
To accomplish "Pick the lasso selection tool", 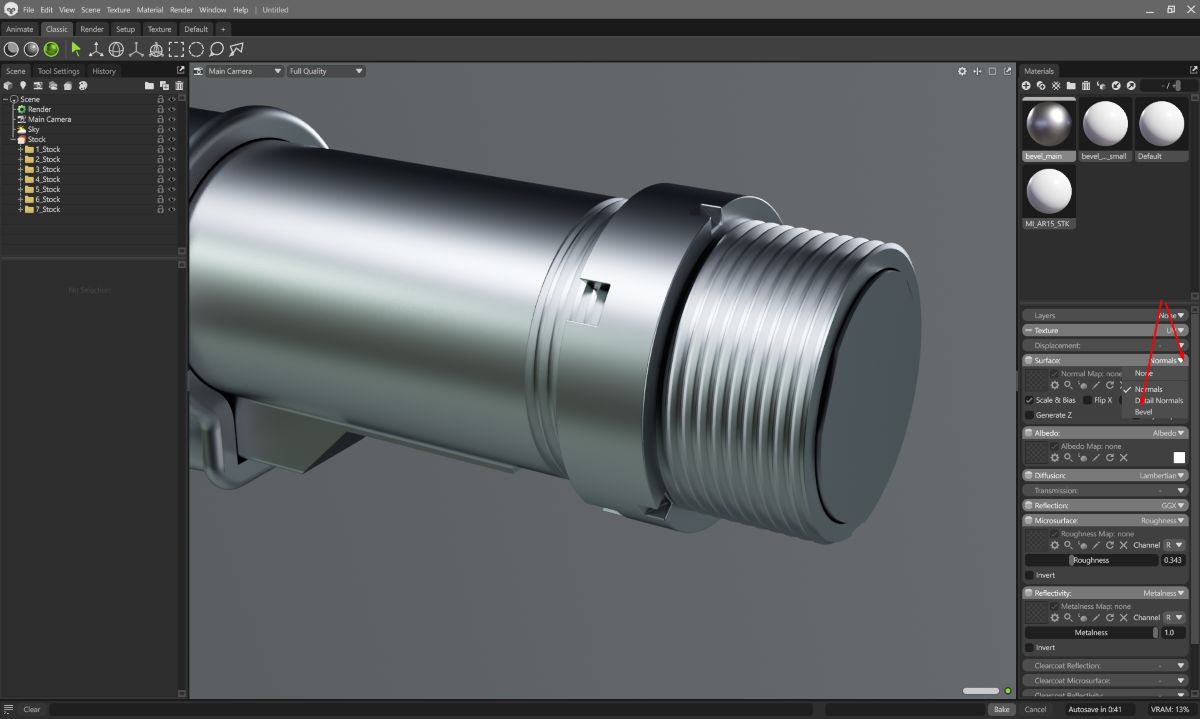I will click(216, 49).
